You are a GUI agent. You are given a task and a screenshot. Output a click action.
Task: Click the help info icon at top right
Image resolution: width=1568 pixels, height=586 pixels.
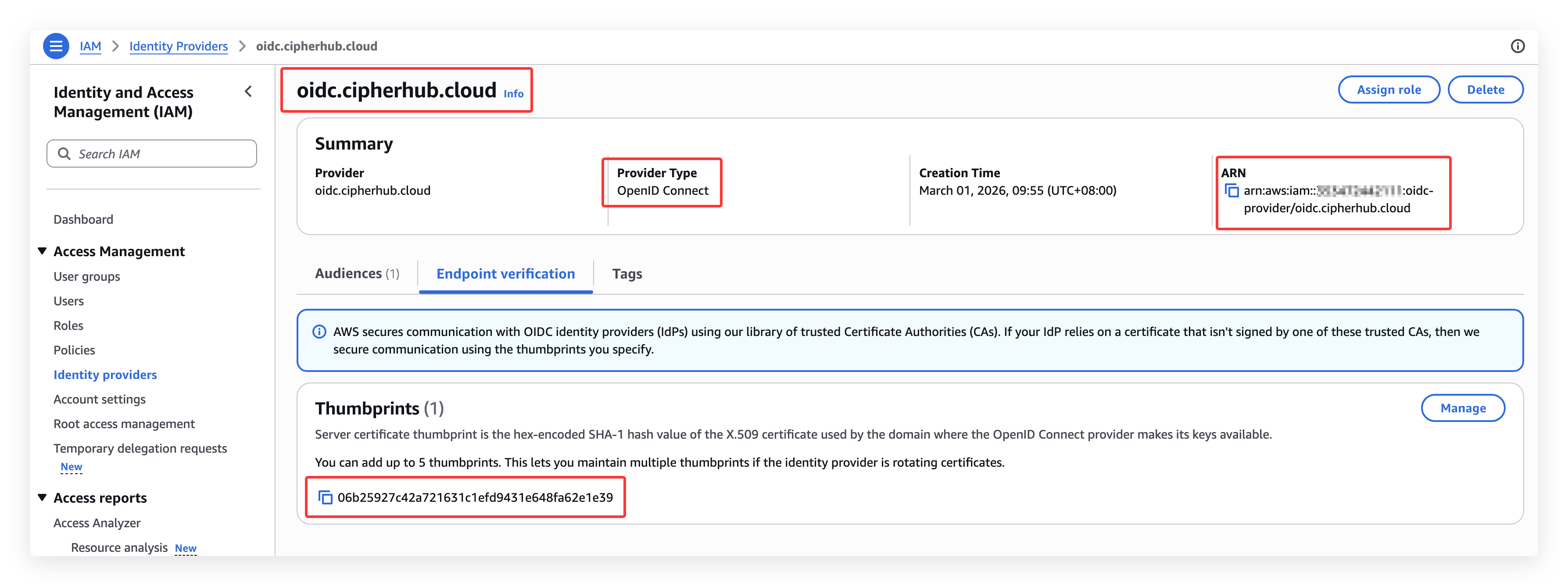tap(1518, 46)
